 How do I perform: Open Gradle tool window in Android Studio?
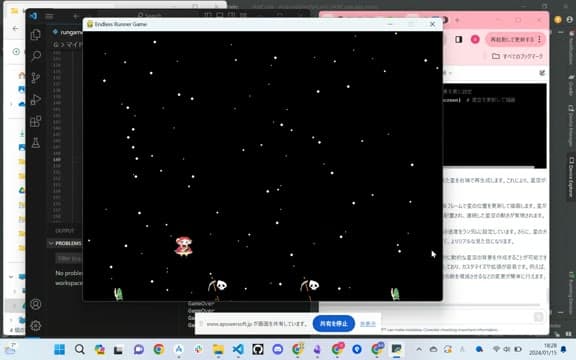click(571, 87)
